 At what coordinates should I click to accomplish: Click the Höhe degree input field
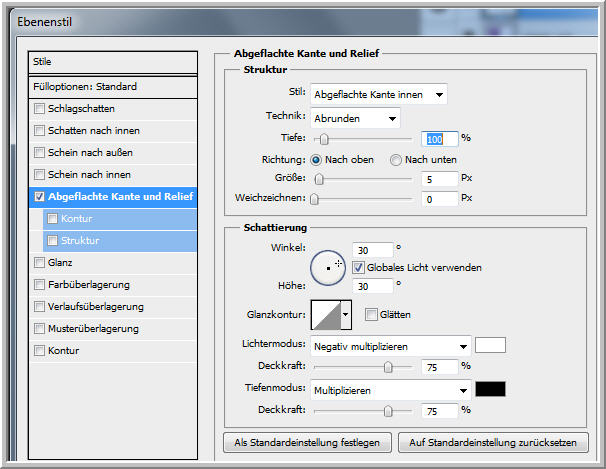click(373, 286)
